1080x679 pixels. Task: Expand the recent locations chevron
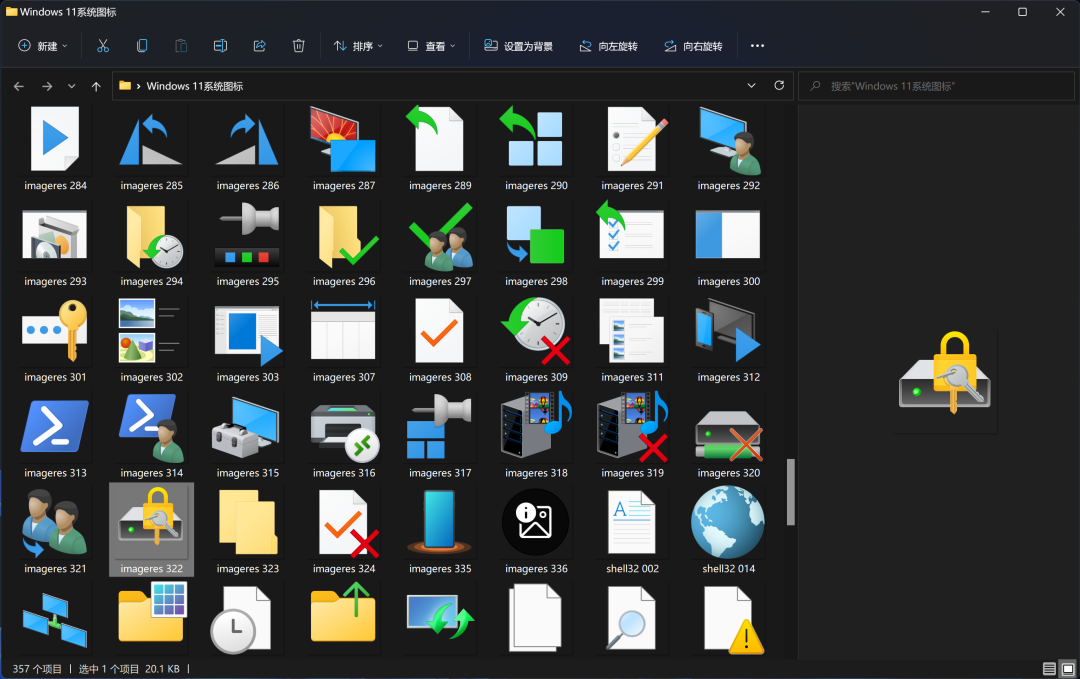click(72, 86)
